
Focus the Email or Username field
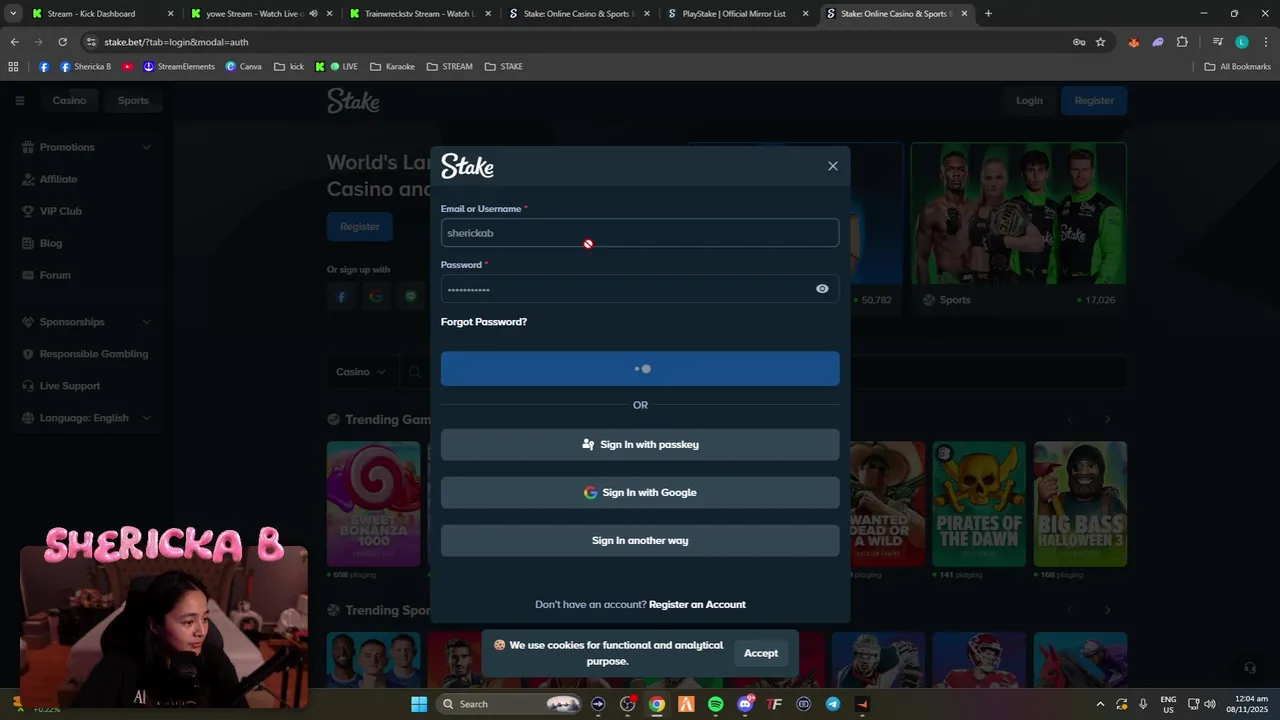640,233
